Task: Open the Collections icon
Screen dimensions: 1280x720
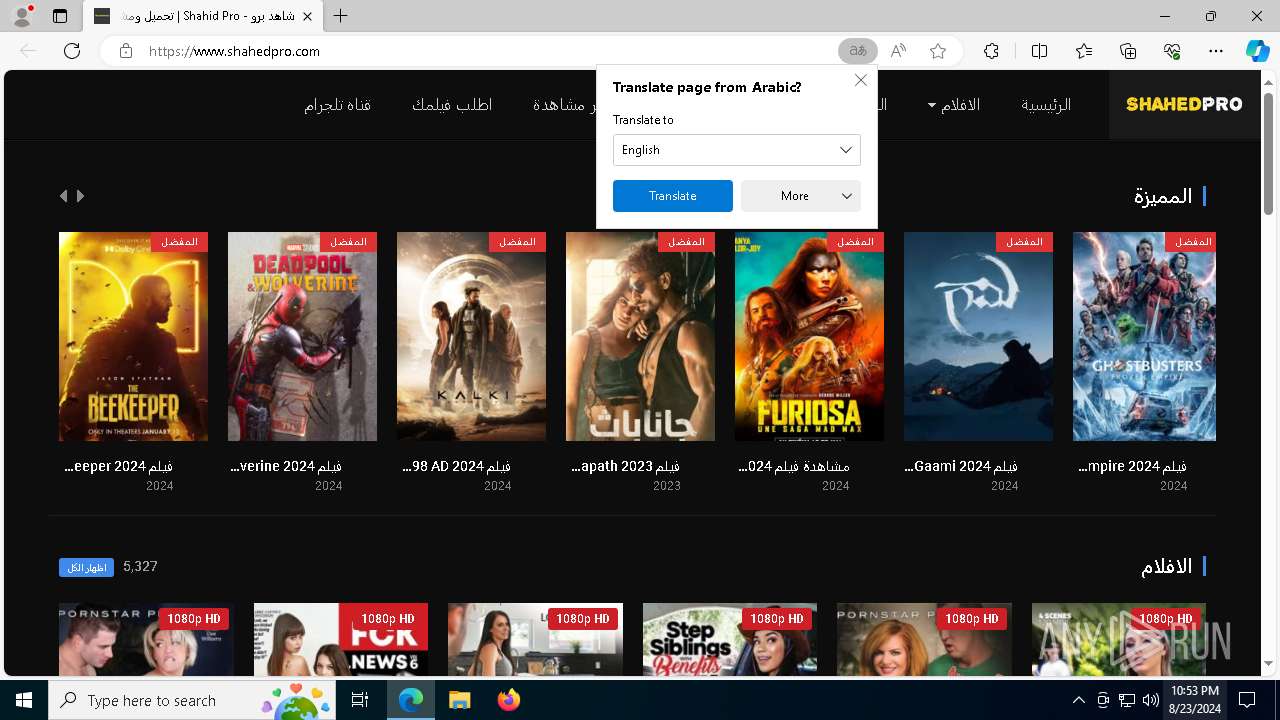Action: pos(1128,51)
